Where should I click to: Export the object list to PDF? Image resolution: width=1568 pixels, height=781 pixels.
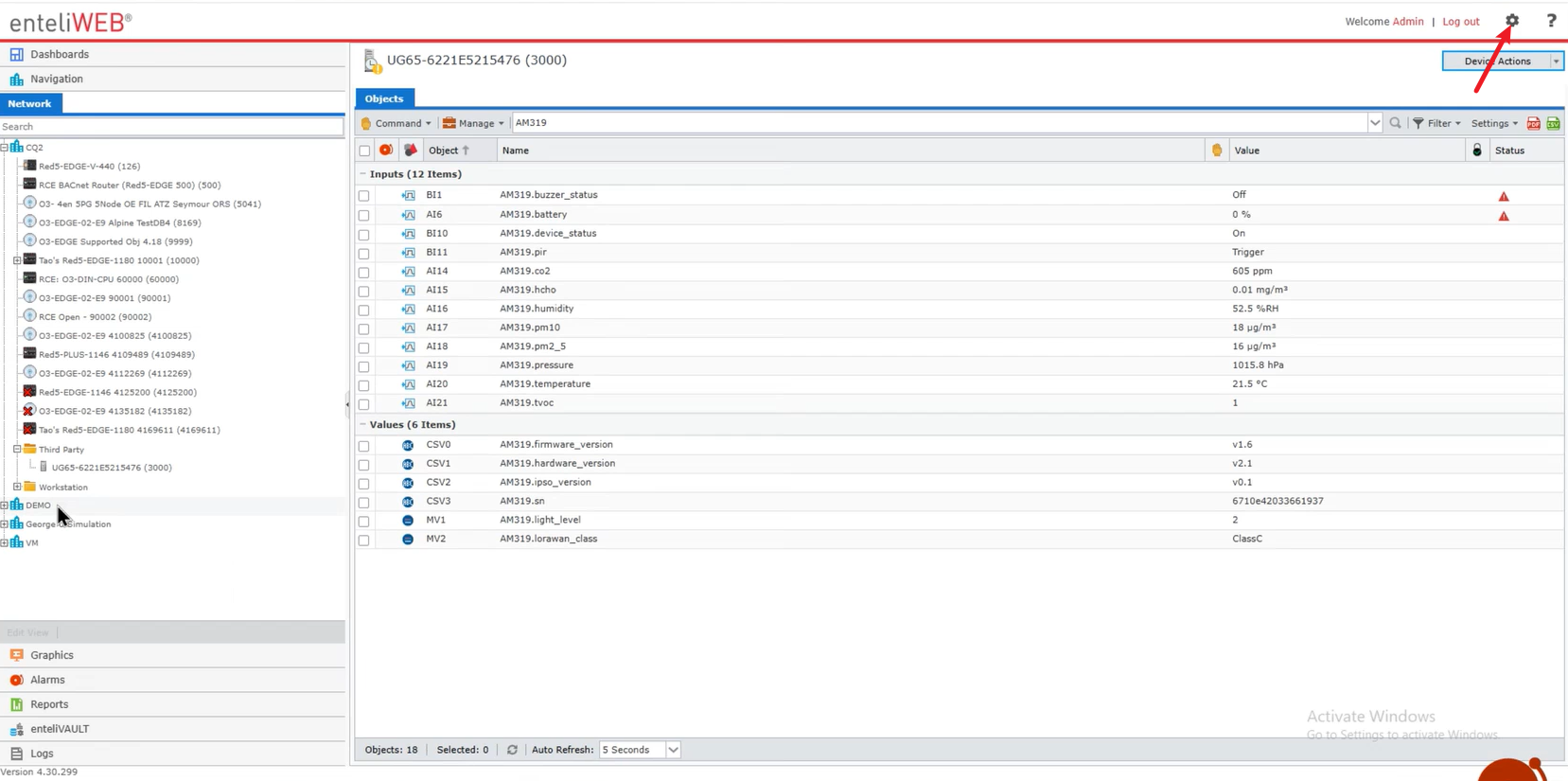click(x=1533, y=123)
